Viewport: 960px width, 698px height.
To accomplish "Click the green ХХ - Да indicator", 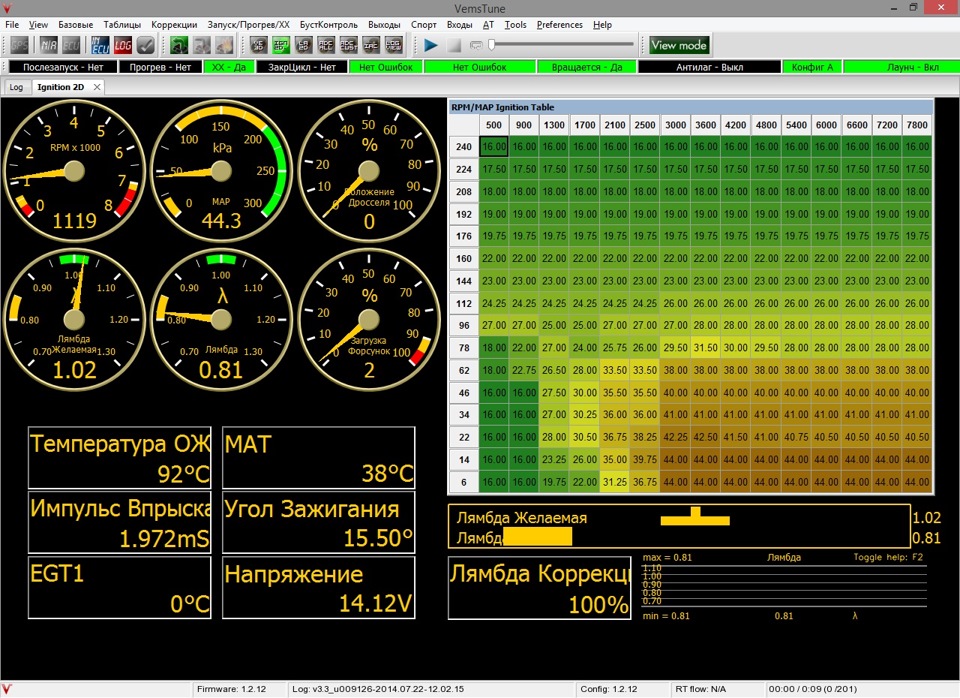I will coord(229,67).
